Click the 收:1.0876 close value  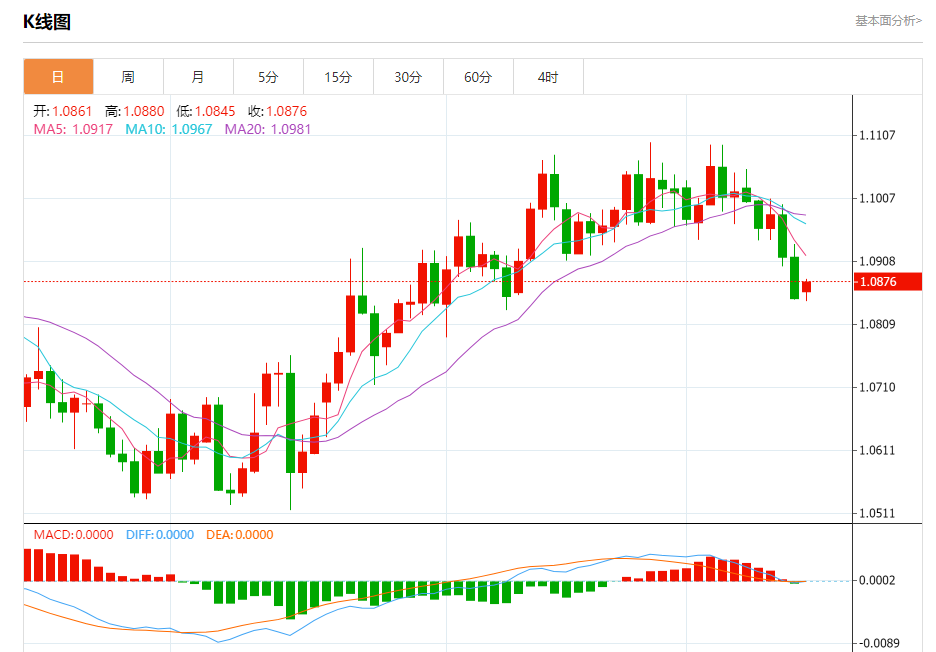pyautogui.click(x=278, y=111)
